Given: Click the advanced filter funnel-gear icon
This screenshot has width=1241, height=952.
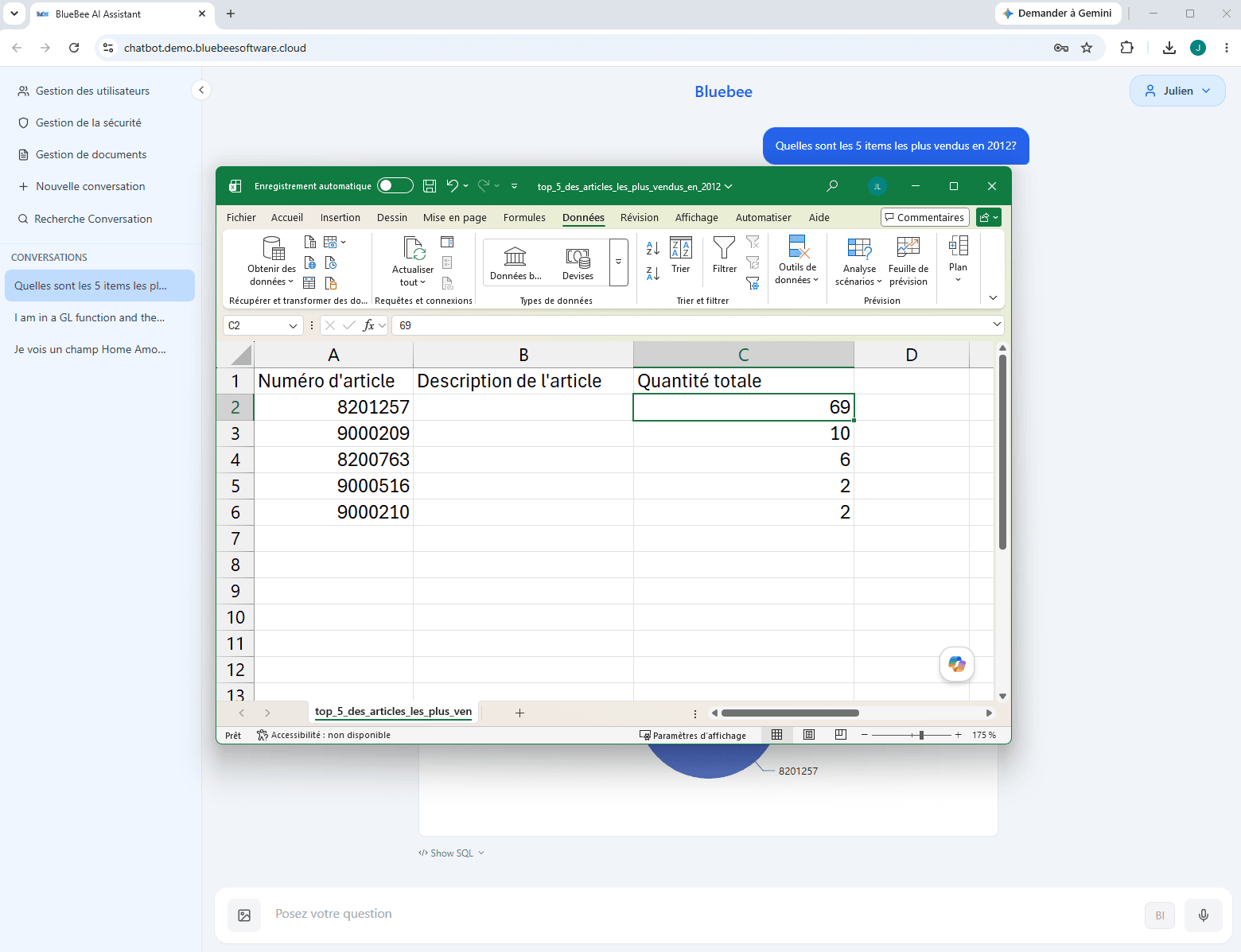Looking at the screenshot, I should point(753,283).
